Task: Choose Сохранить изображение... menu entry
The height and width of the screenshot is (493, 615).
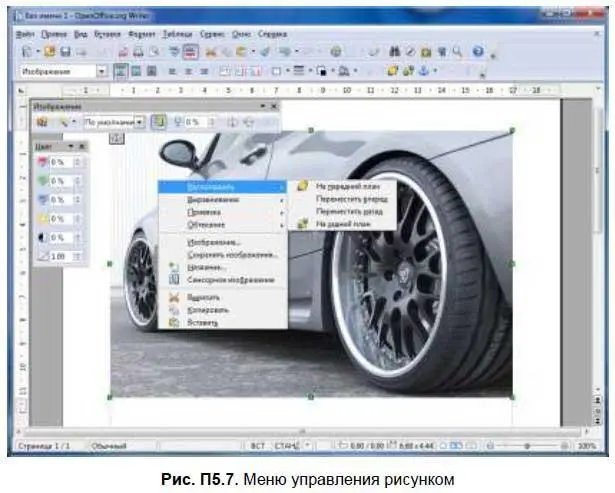Action: (x=222, y=255)
